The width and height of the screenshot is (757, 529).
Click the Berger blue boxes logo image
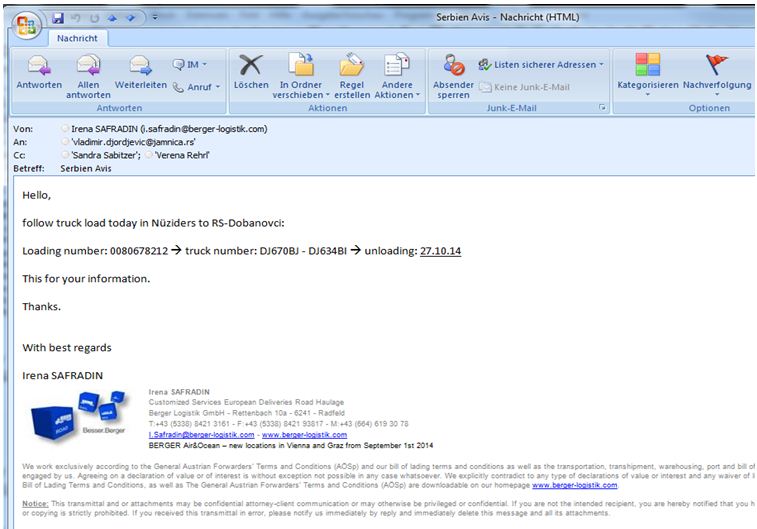pyautogui.click(x=79, y=416)
